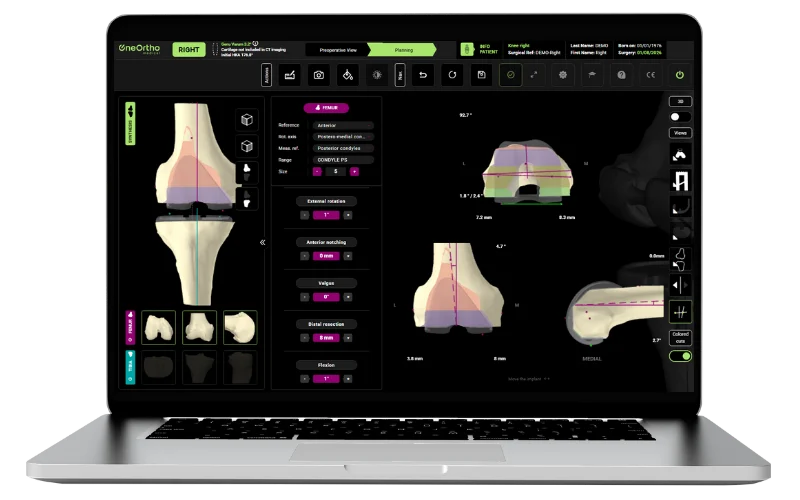Image resolution: width=800 pixels, height=500 pixels.
Task: Click the 3D label button
Action: click(680, 101)
